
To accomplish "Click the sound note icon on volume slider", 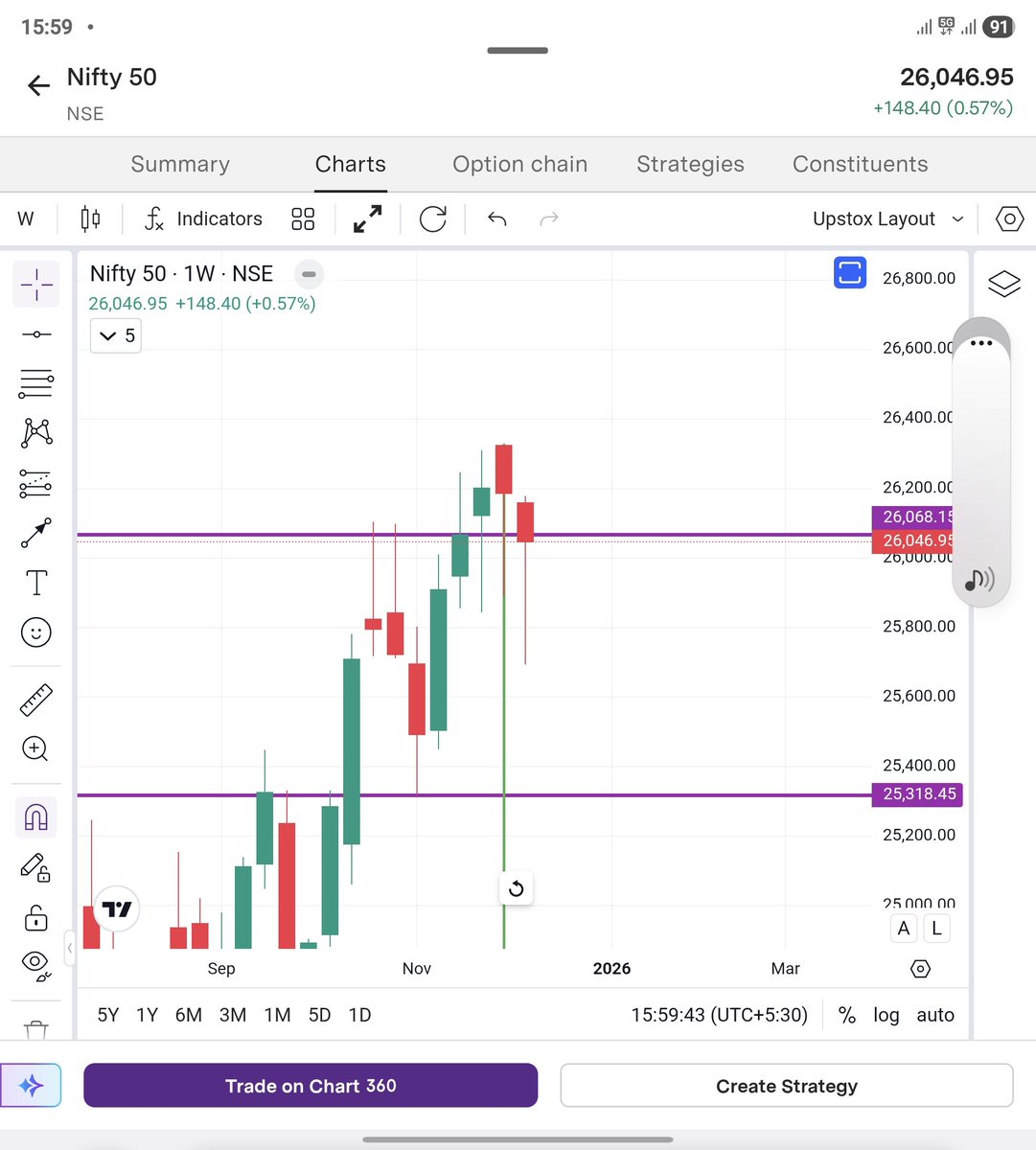I will click(x=979, y=579).
